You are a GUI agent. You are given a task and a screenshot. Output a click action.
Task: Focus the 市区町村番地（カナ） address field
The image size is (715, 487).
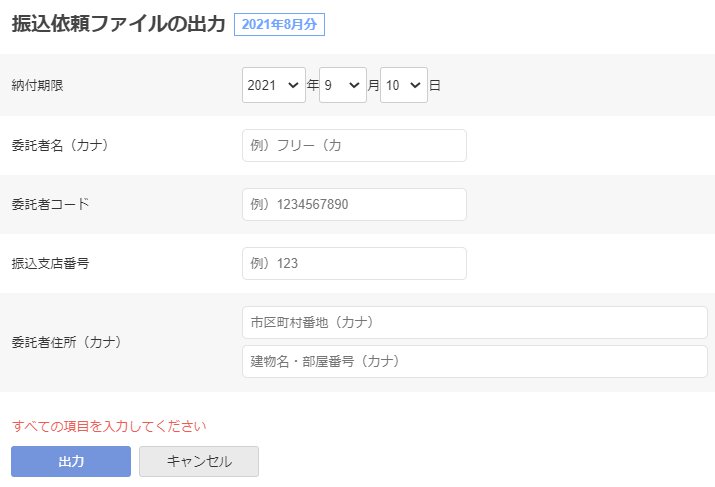pyautogui.click(x=475, y=322)
